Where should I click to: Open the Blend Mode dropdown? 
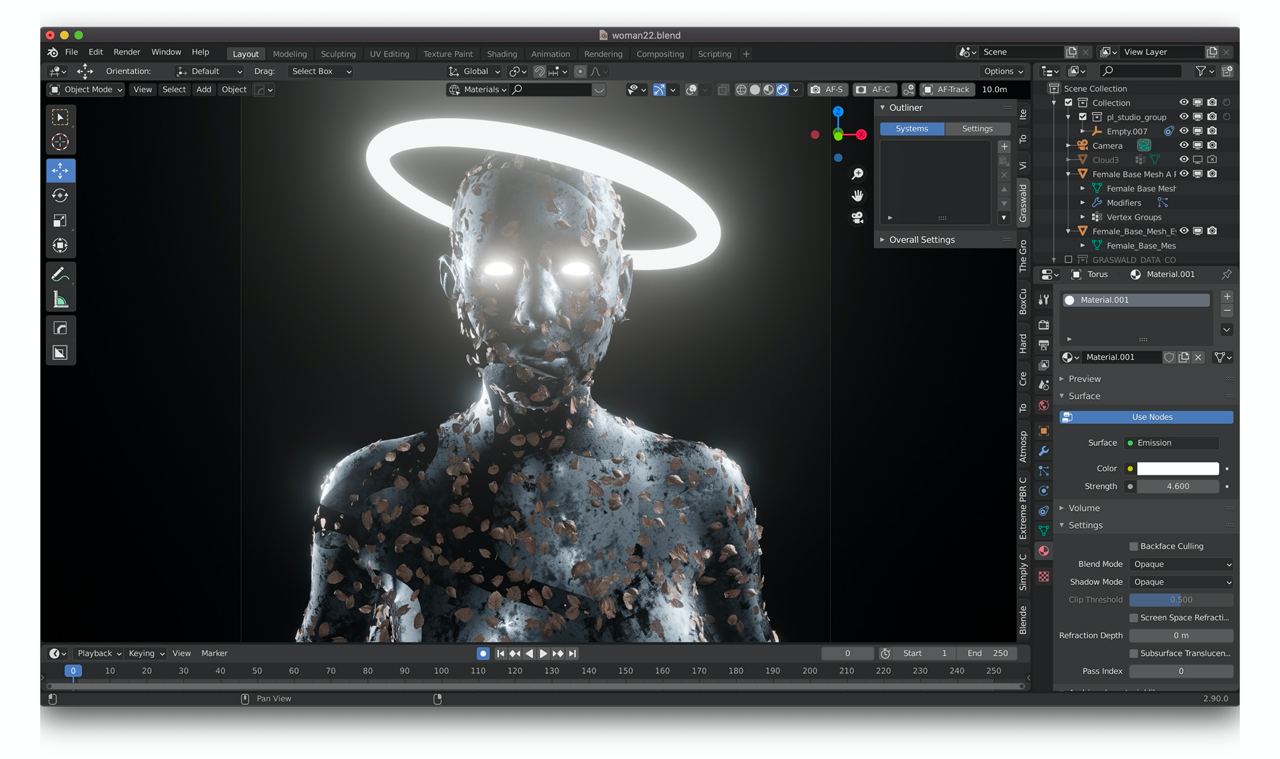click(1181, 564)
